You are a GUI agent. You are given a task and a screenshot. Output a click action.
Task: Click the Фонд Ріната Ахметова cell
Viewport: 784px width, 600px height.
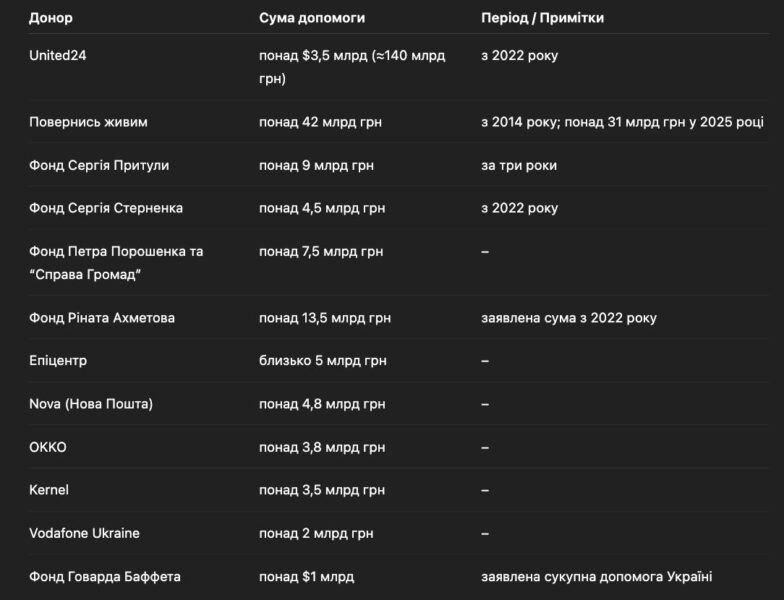pos(102,318)
